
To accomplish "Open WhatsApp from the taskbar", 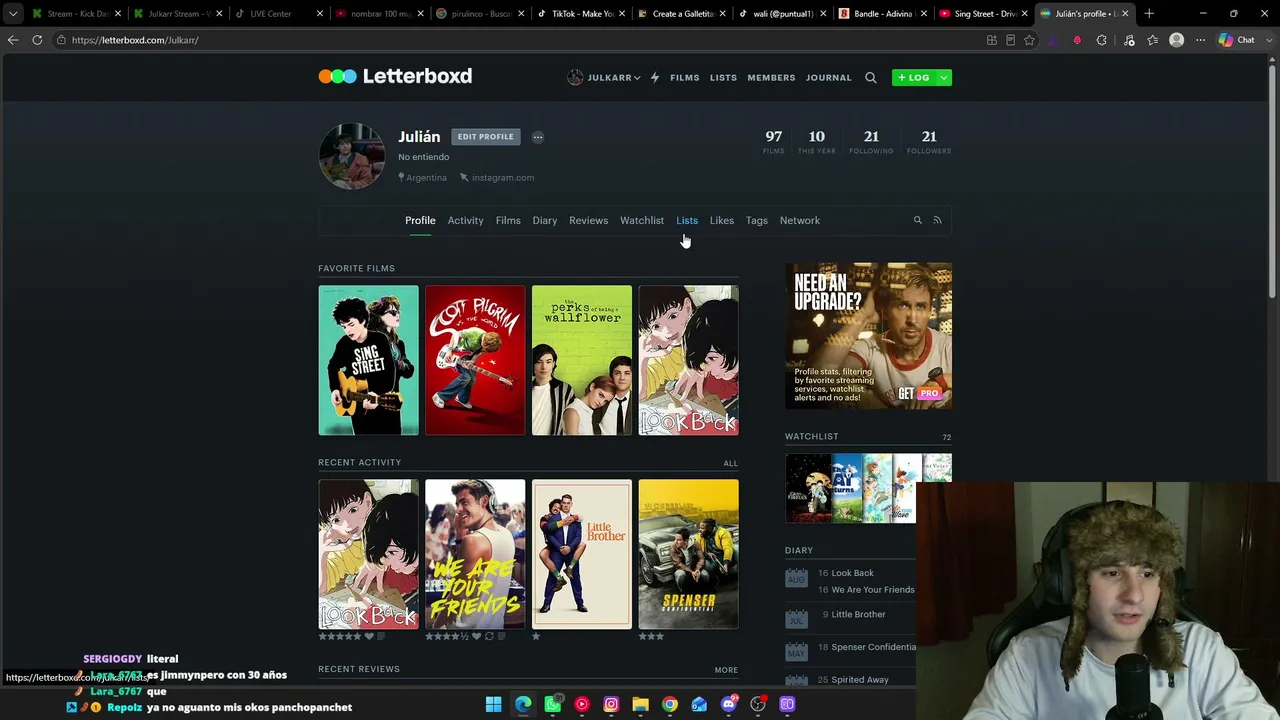I will pos(552,704).
